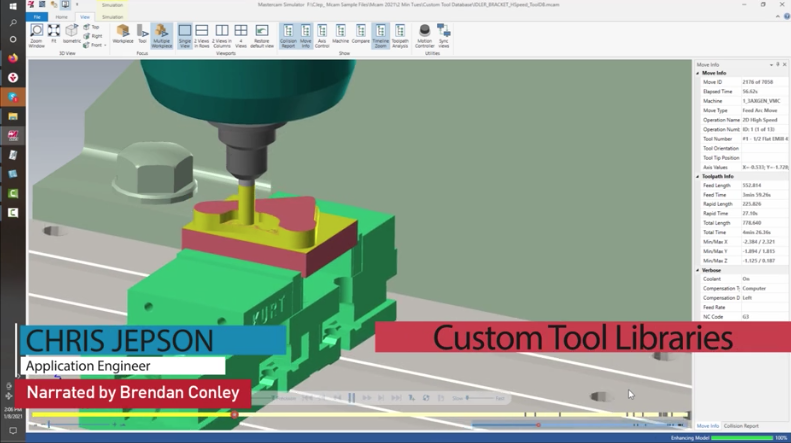Switch to the Home ribbon tab
Viewport: 791px width, 443px height.
point(62,17)
